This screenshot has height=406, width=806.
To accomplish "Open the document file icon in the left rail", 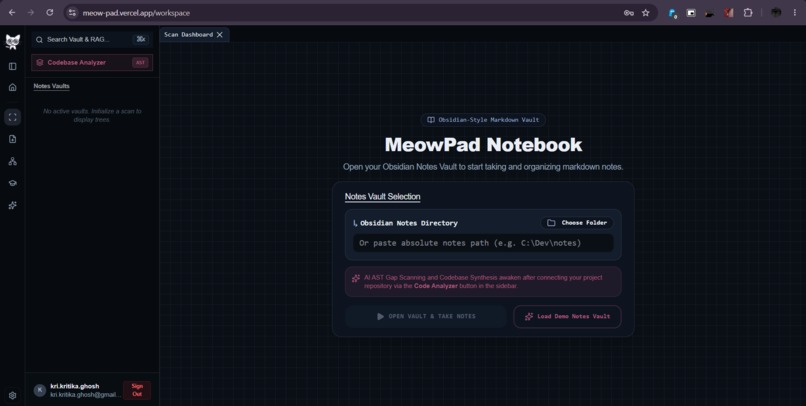I will click(x=13, y=139).
